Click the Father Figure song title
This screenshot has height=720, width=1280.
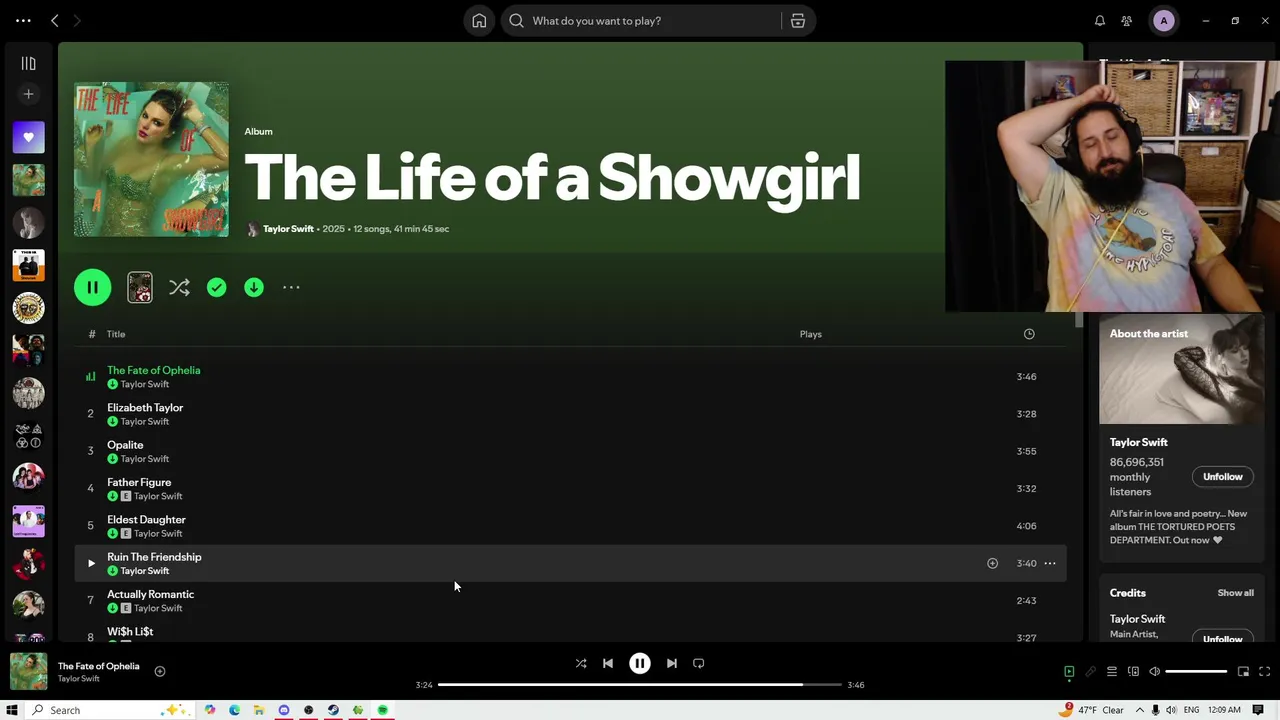[x=139, y=482]
